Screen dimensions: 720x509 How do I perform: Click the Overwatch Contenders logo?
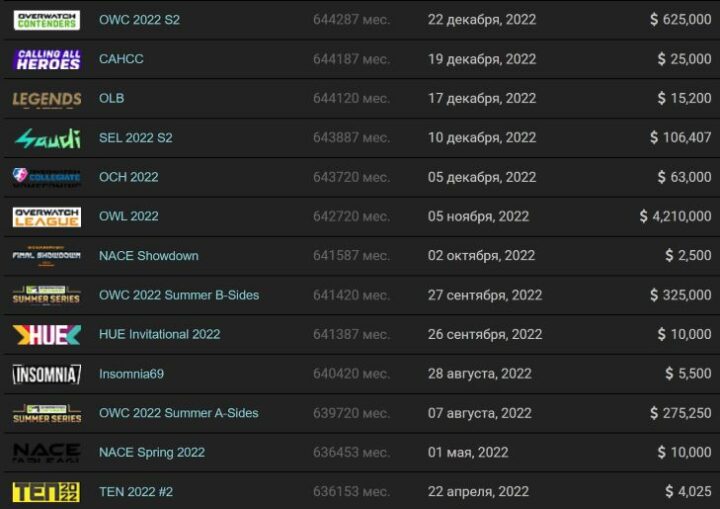47,20
